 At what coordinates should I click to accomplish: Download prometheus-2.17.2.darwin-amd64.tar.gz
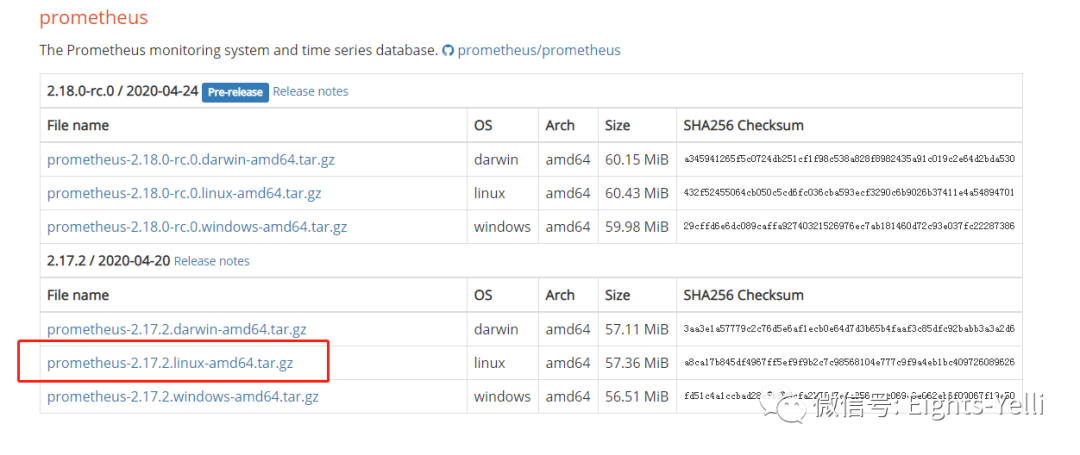tap(176, 329)
